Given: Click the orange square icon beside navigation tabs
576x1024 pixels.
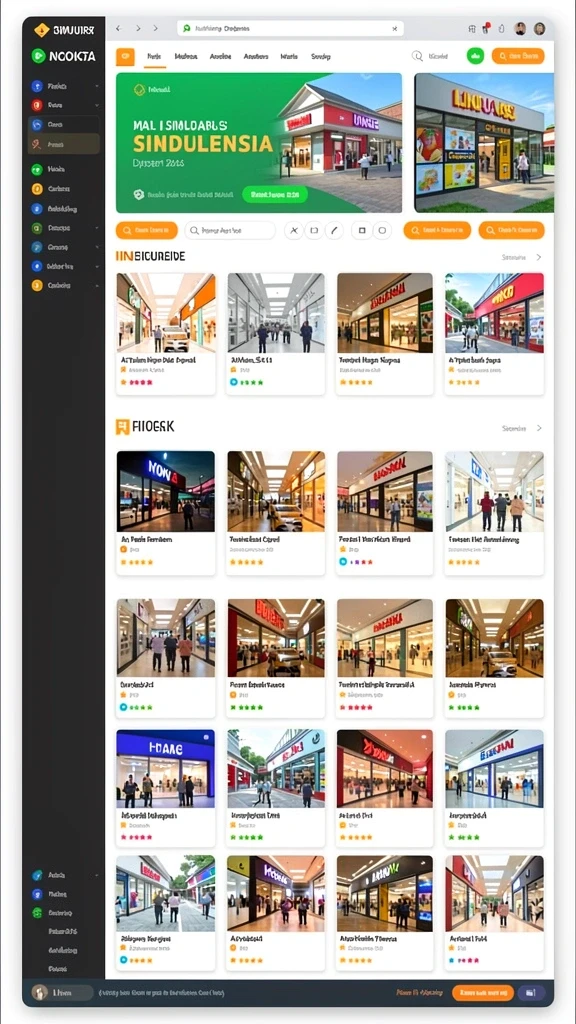Looking at the screenshot, I should (125, 57).
